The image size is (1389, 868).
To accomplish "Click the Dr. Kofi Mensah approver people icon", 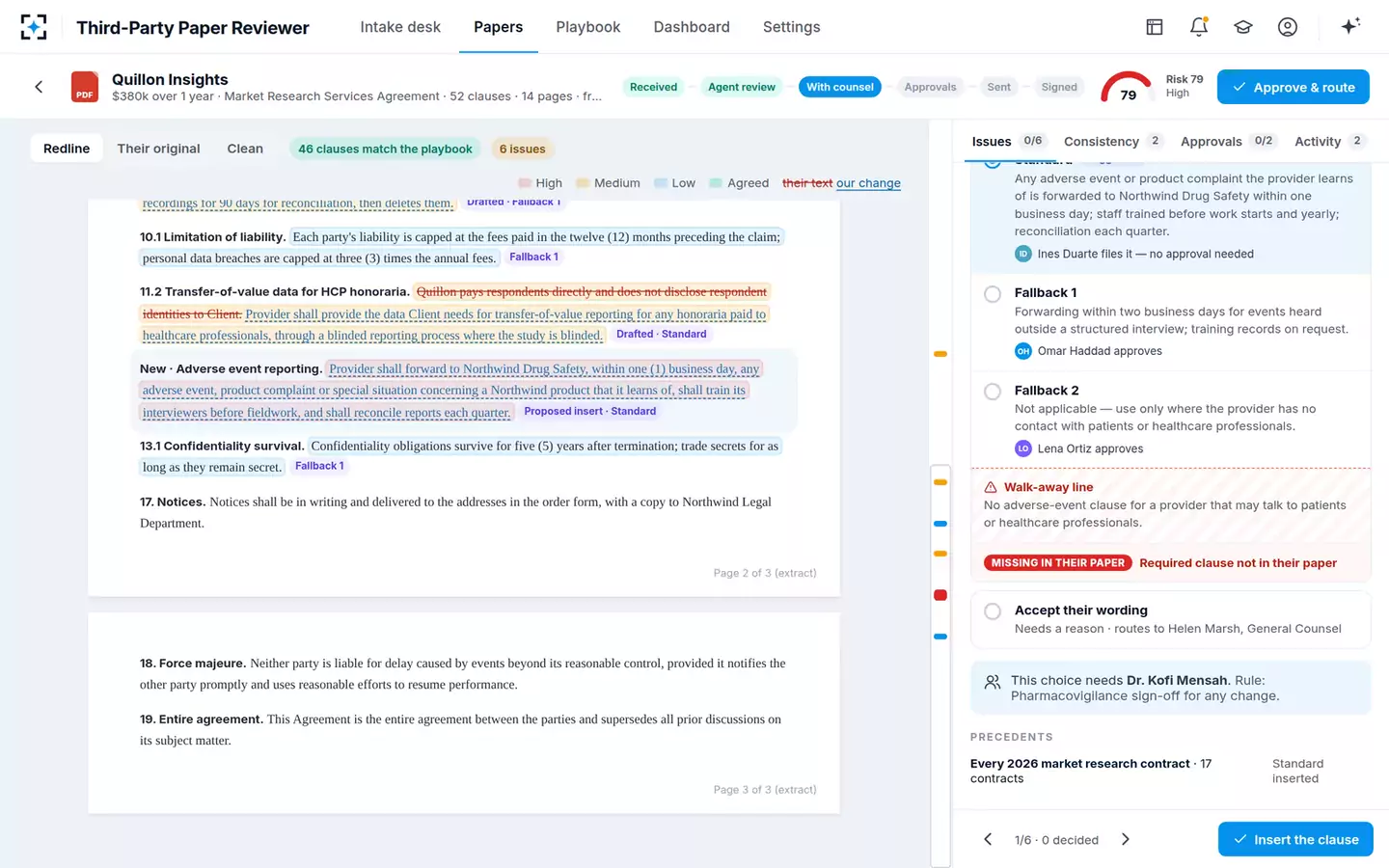I will pos(993,682).
